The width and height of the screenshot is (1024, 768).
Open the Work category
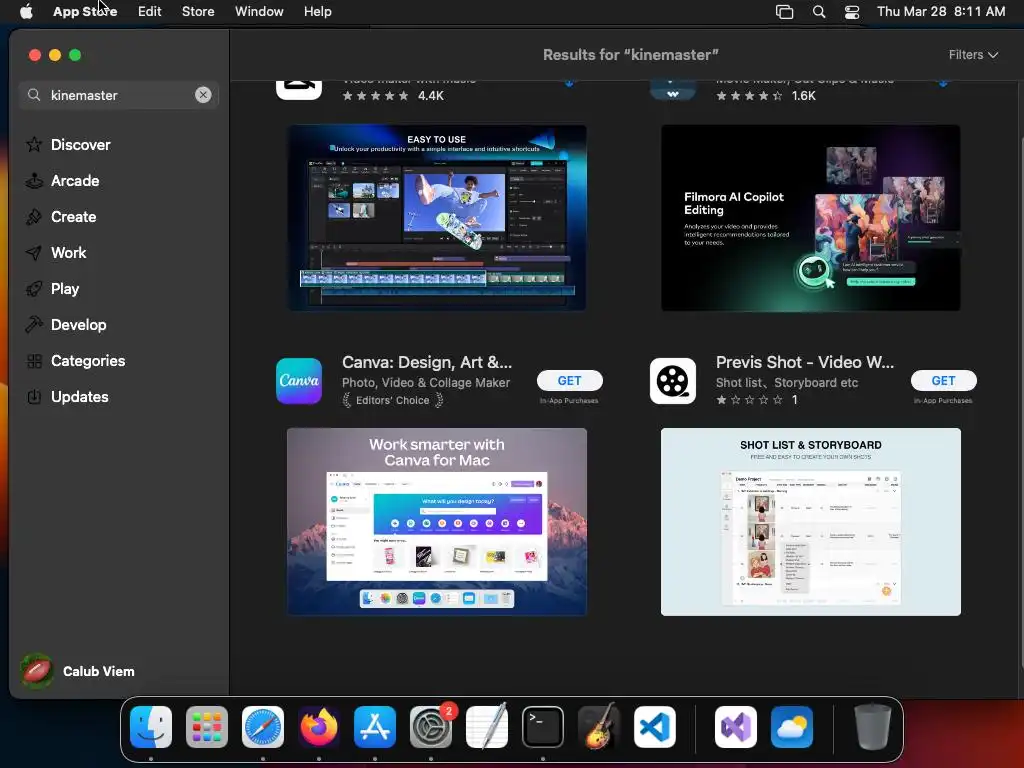(x=56, y=252)
